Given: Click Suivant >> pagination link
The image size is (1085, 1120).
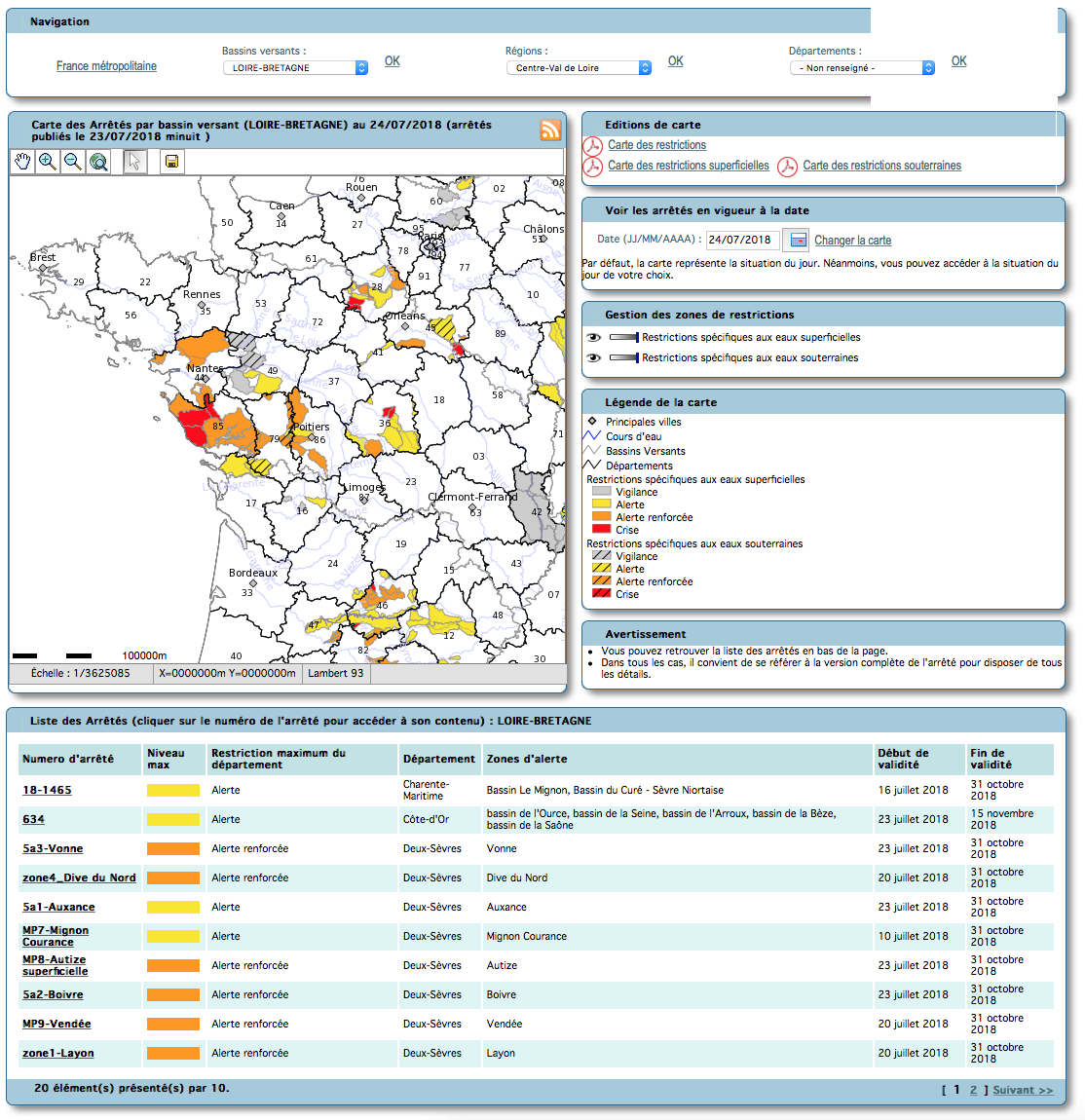Looking at the screenshot, I should (1023, 1090).
